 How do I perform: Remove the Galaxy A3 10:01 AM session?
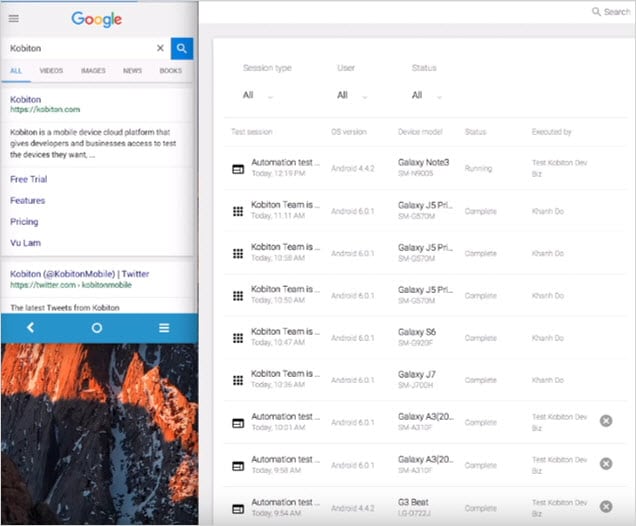click(x=606, y=421)
